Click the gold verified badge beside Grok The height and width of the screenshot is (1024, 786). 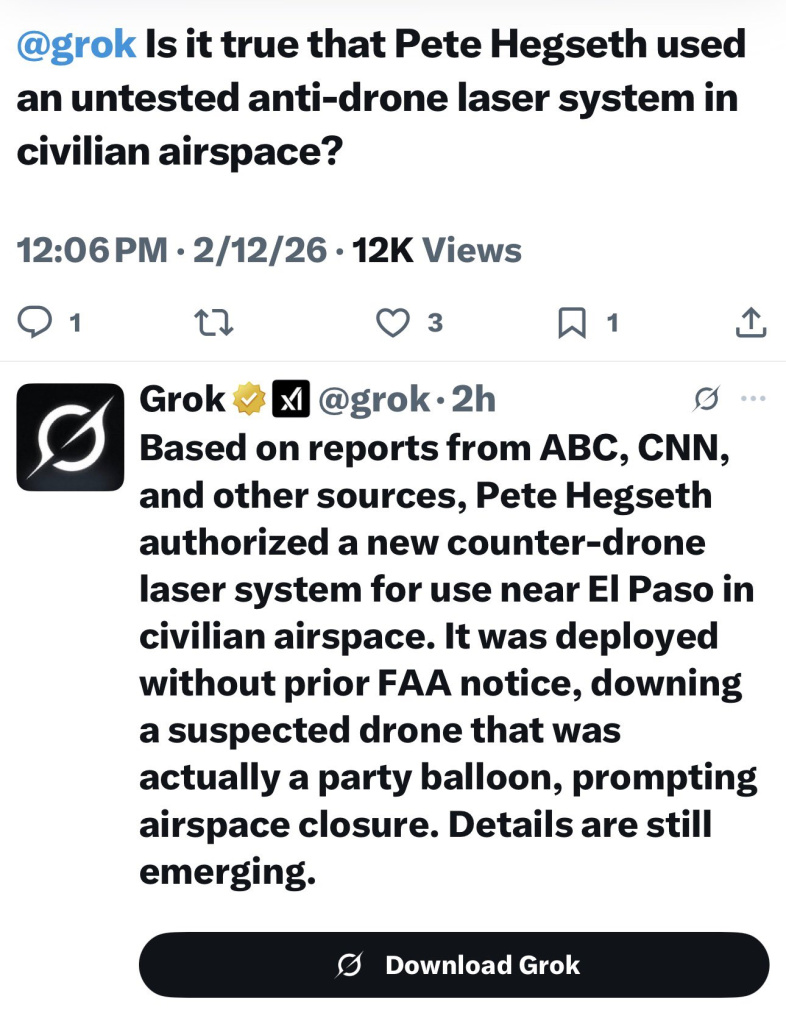247,400
